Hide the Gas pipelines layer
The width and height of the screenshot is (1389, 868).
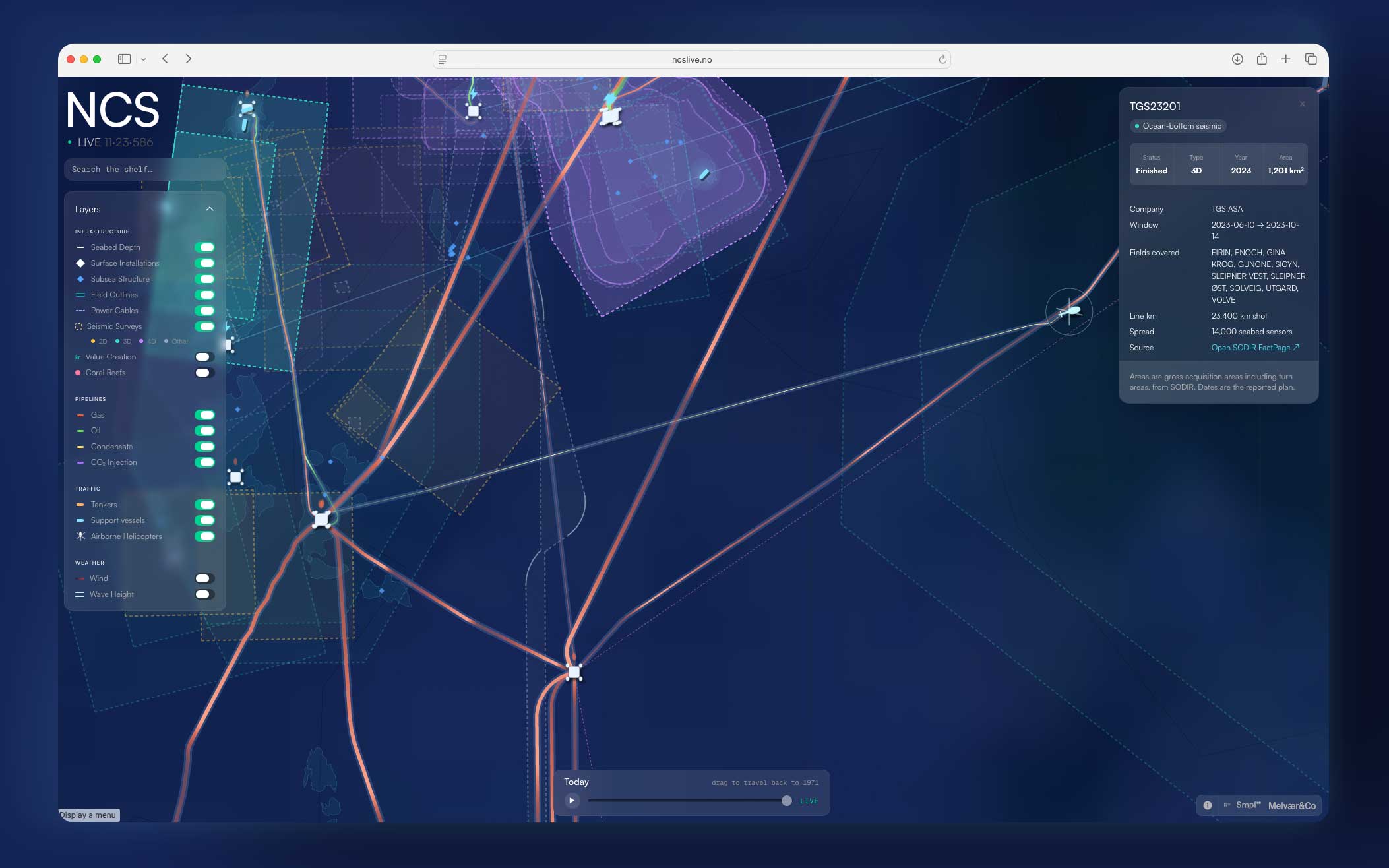204,415
